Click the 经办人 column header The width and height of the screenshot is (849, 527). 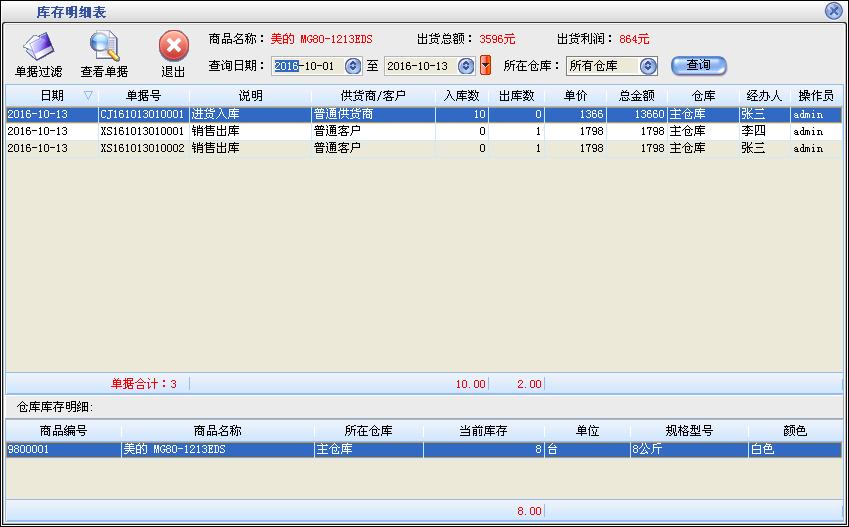pos(763,96)
